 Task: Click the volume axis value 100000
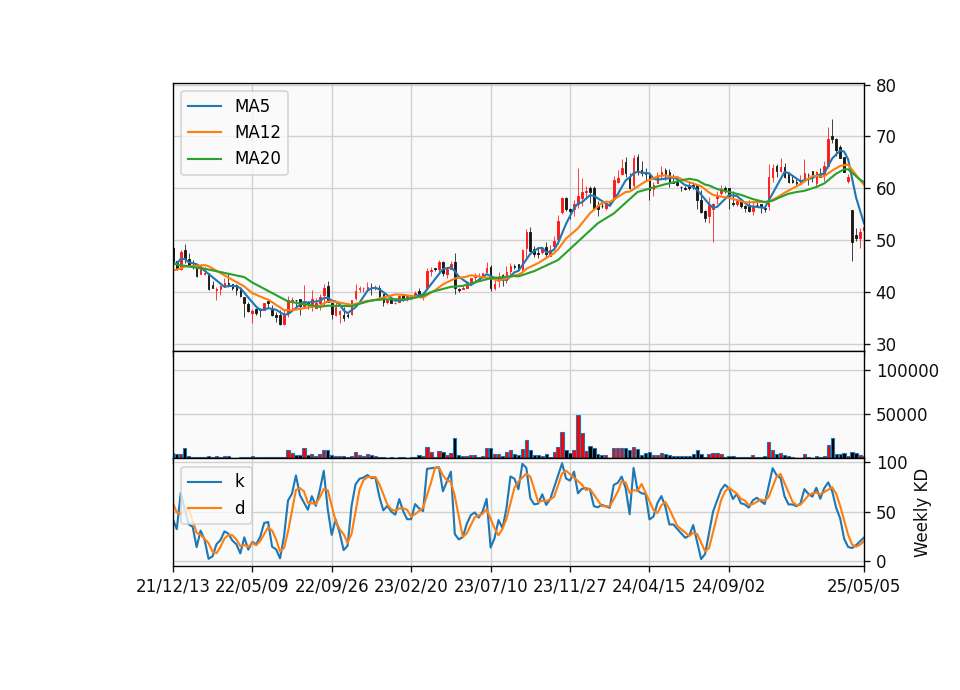907,371
